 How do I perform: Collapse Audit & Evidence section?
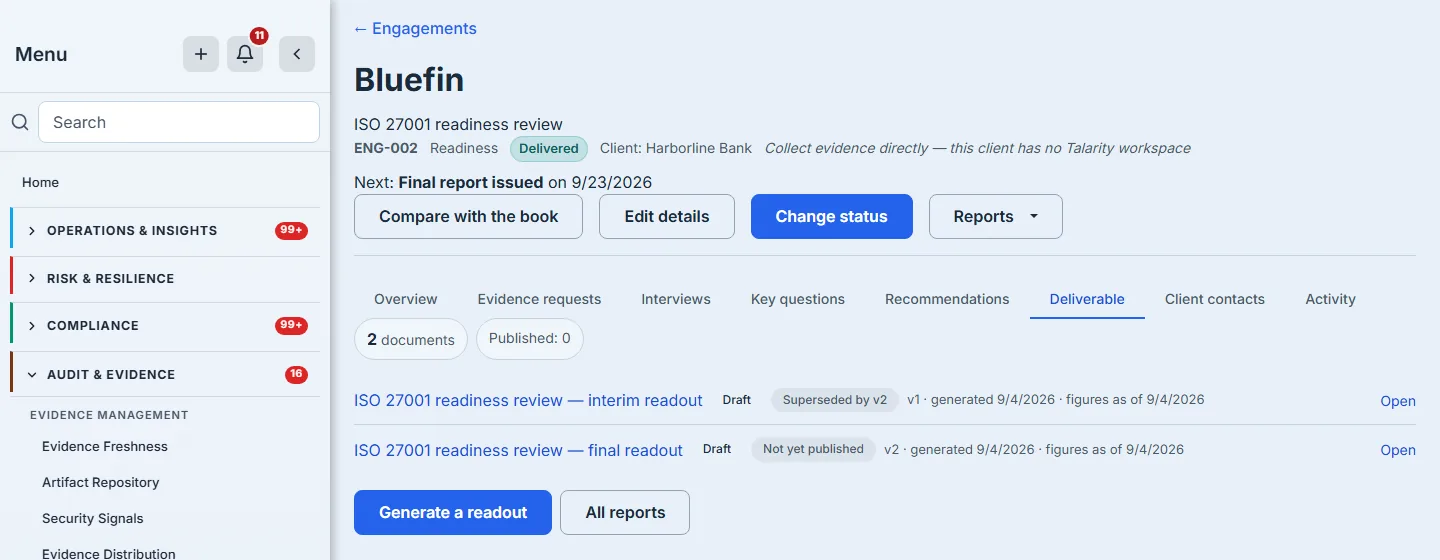click(x=165, y=374)
